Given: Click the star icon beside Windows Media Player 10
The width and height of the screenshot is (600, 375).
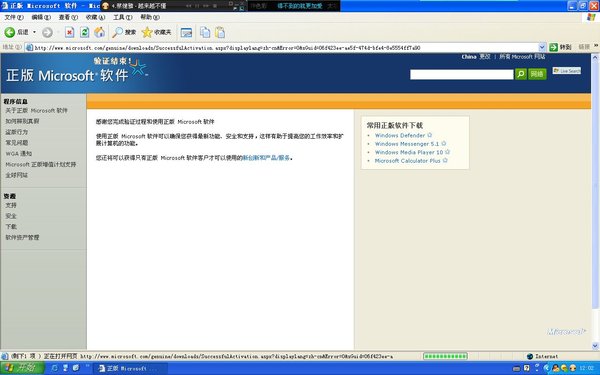Looking at the screenshot, I should point(447,152).
